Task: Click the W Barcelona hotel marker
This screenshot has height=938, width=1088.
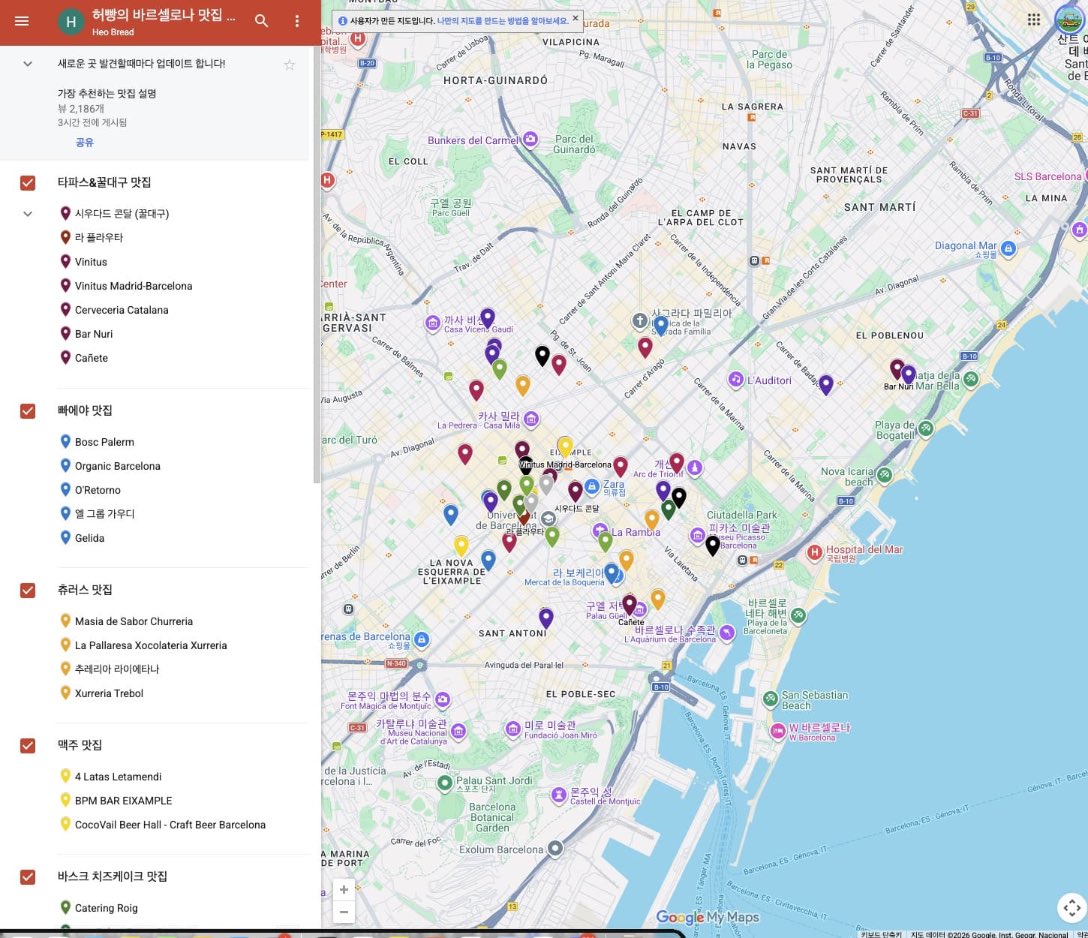Action: 778,731
